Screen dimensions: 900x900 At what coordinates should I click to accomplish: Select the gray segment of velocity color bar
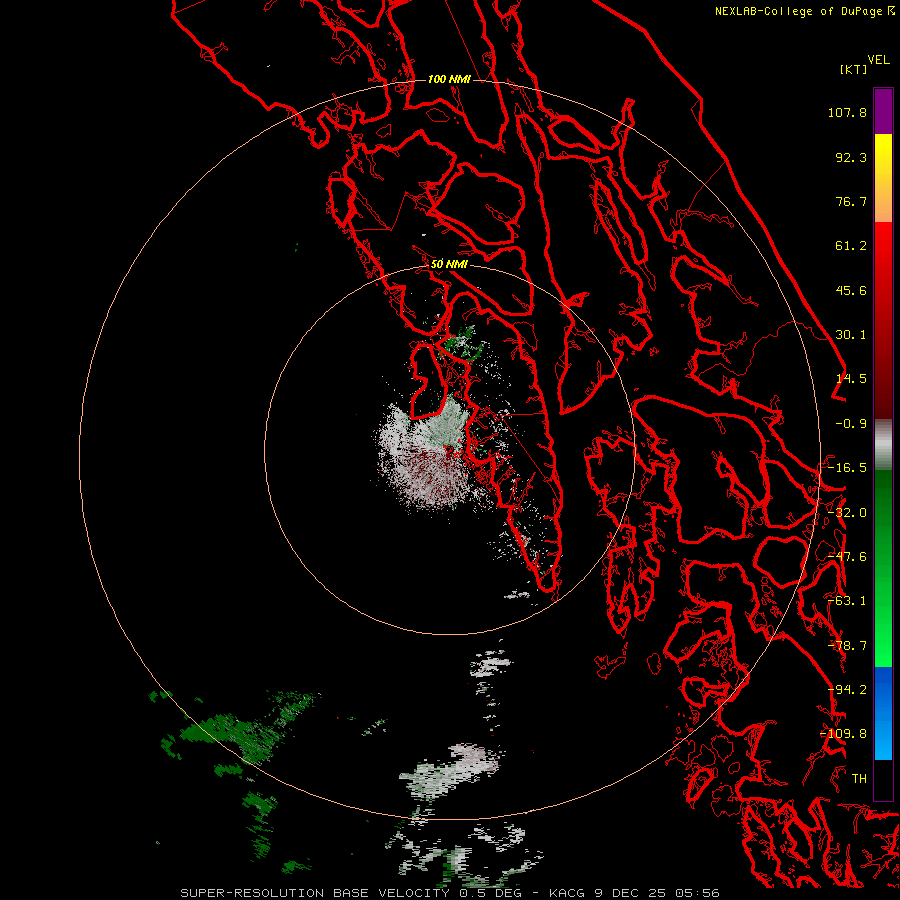(883, 445)
